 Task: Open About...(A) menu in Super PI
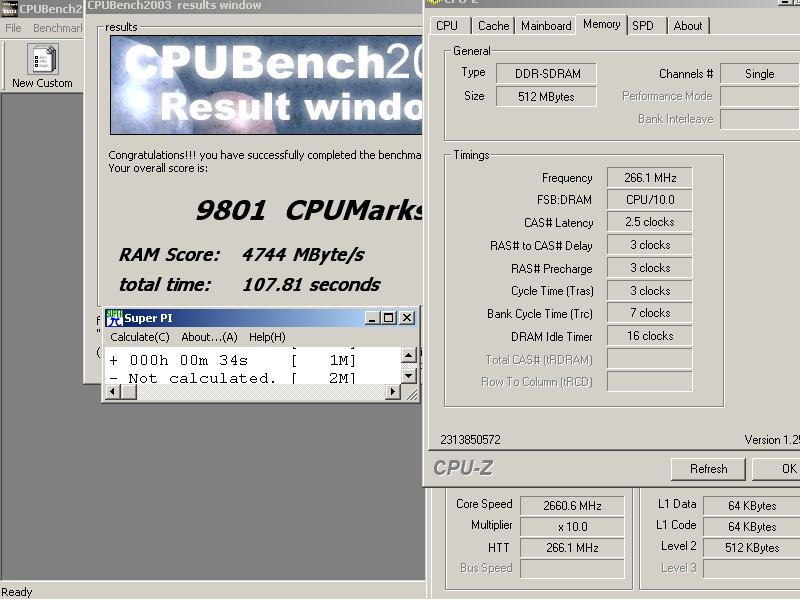(x=209, y=337)
